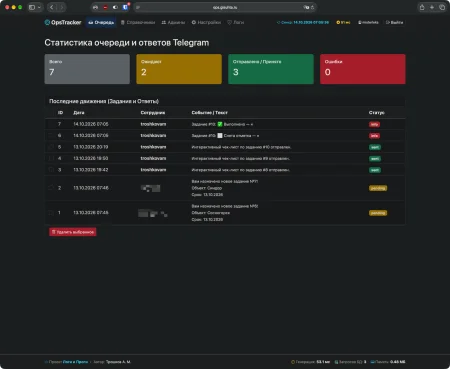Click the green sent badge in row ID 5

tap(375, 147)
